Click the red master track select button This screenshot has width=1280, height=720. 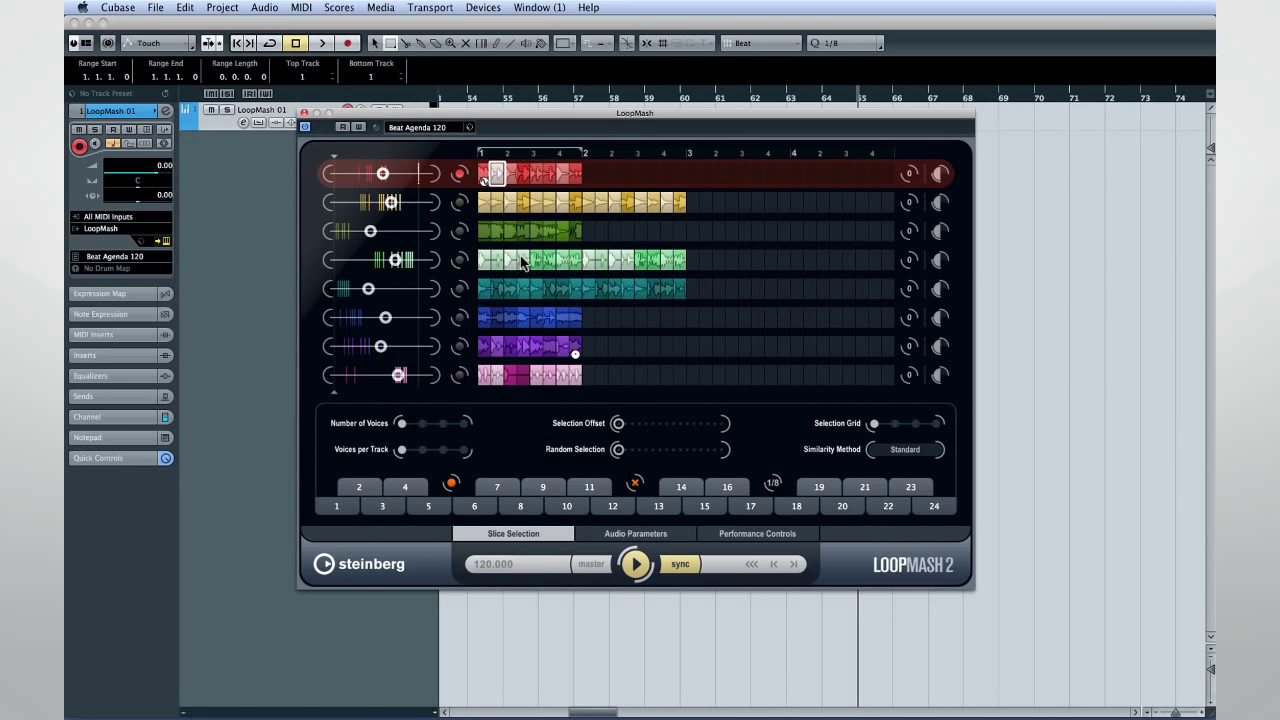click(x=460, y=174)
